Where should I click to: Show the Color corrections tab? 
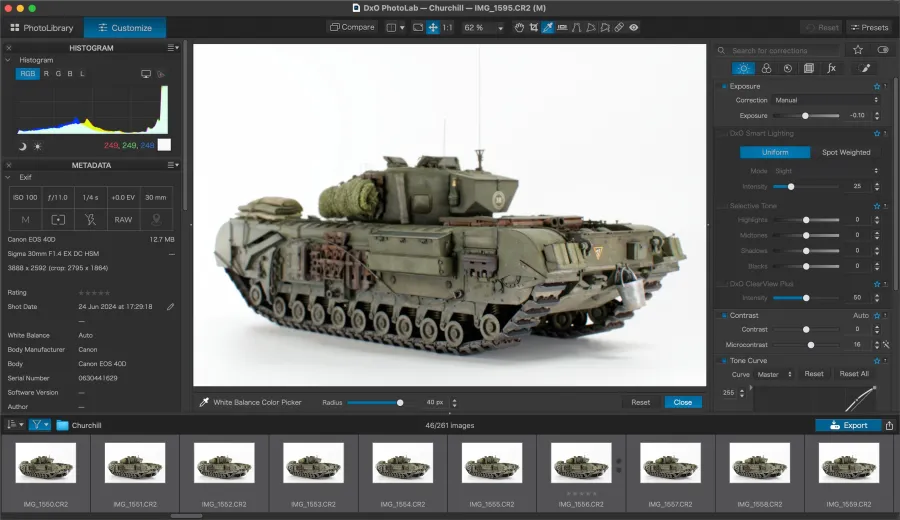[766, 68]
